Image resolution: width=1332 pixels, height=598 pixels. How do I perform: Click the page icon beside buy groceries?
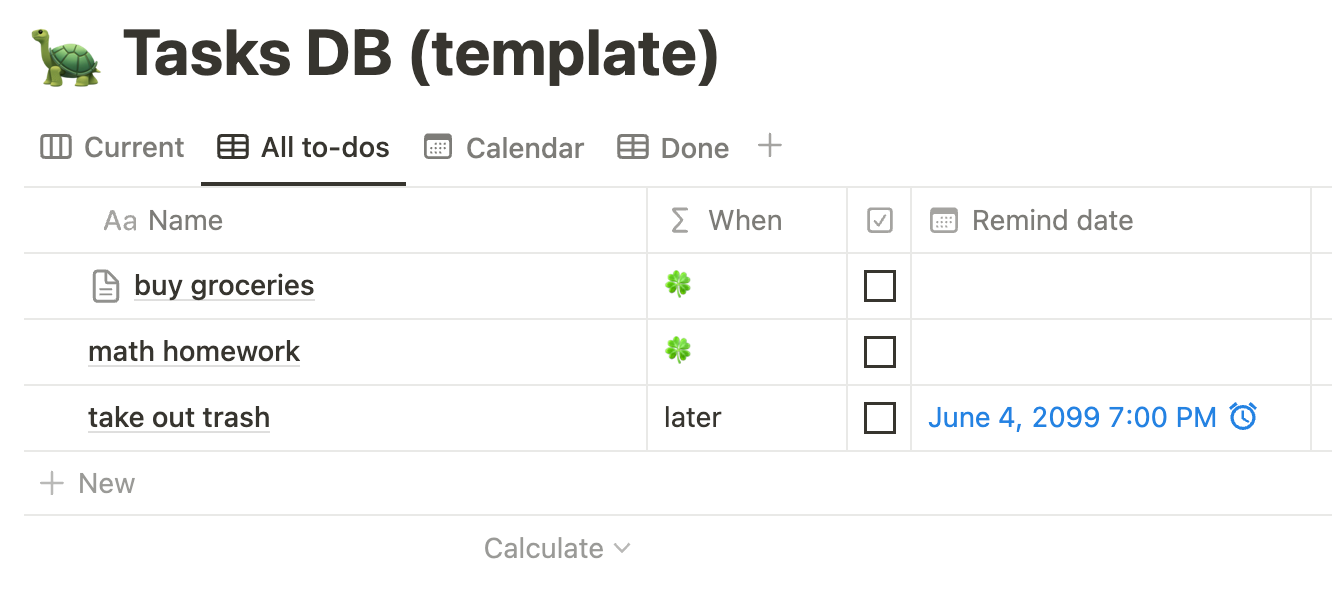coord(106,285)
